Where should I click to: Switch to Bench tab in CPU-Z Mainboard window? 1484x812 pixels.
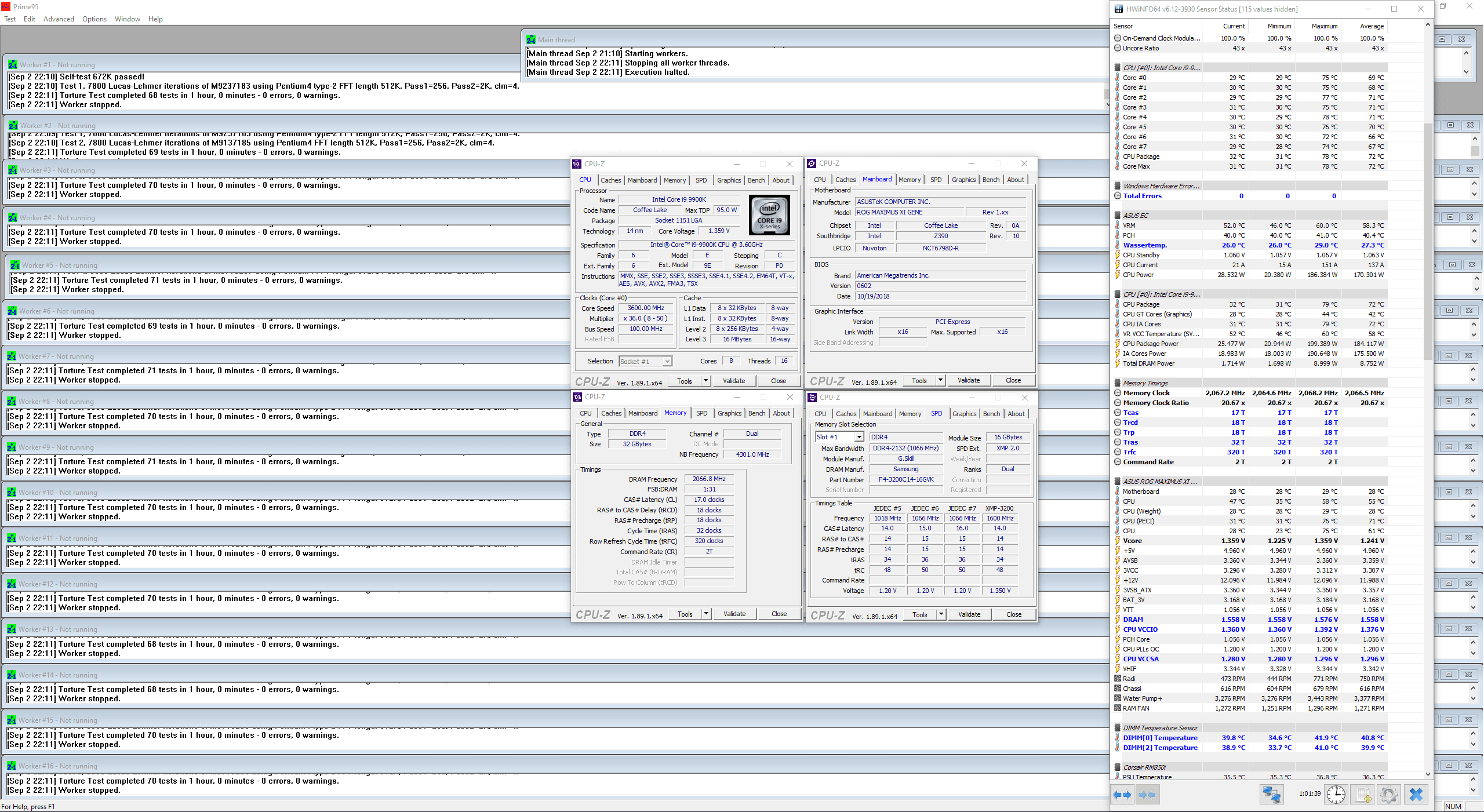(x=991, y=180)
